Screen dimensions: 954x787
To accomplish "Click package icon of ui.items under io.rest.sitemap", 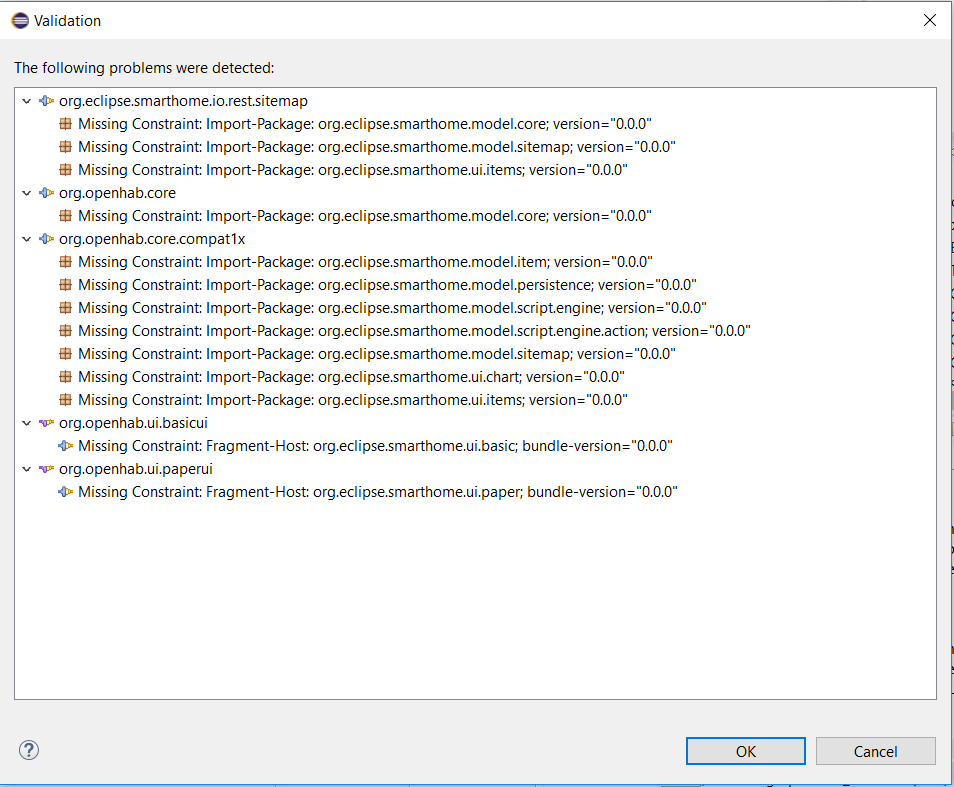I will pos(66,170).
